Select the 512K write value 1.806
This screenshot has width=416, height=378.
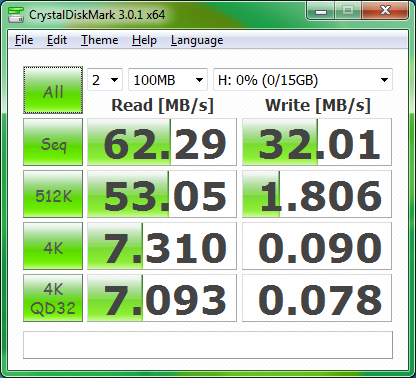(x=317, y=194)
